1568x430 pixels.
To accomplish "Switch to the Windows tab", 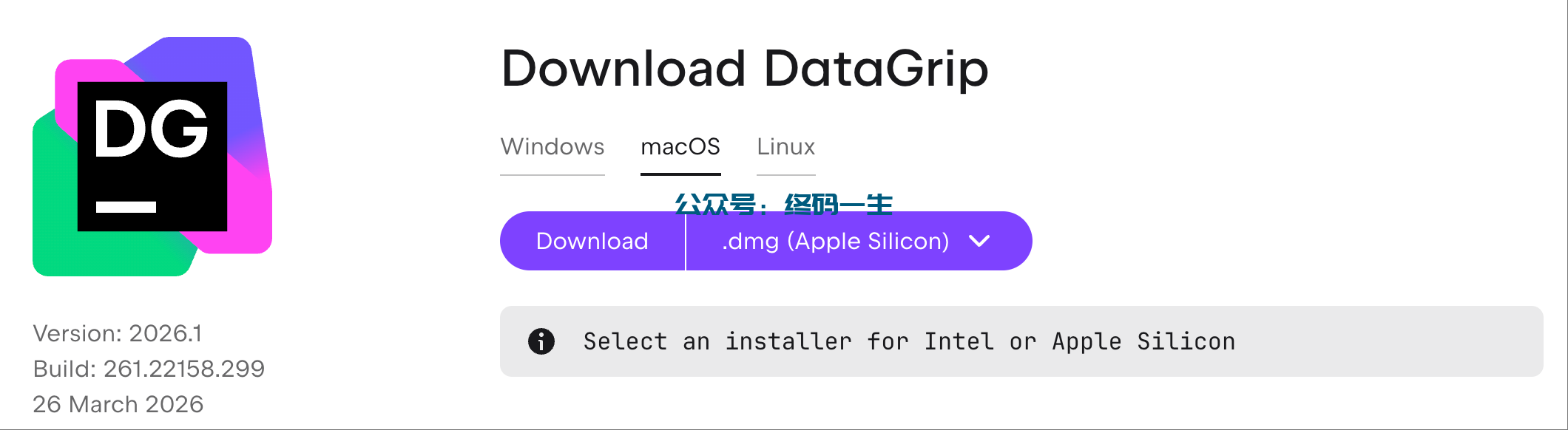I will tap(552, 147).
